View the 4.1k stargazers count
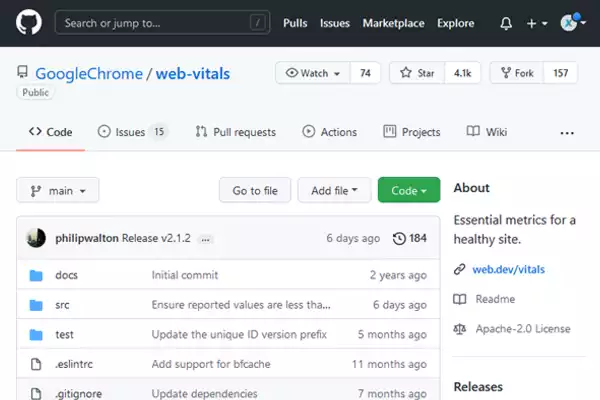 (x=462, y=73)
